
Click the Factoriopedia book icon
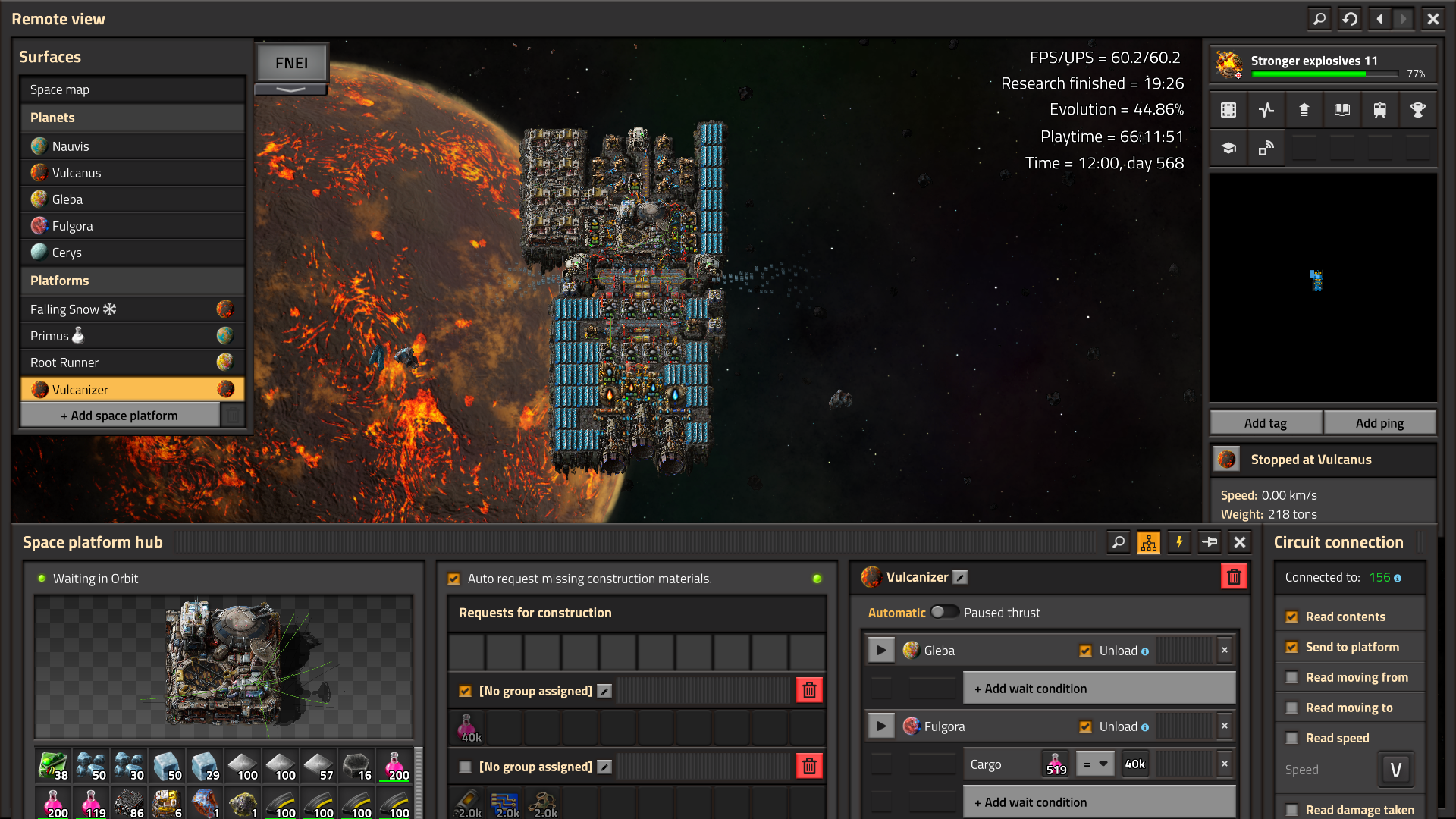tap(1341, 110)
